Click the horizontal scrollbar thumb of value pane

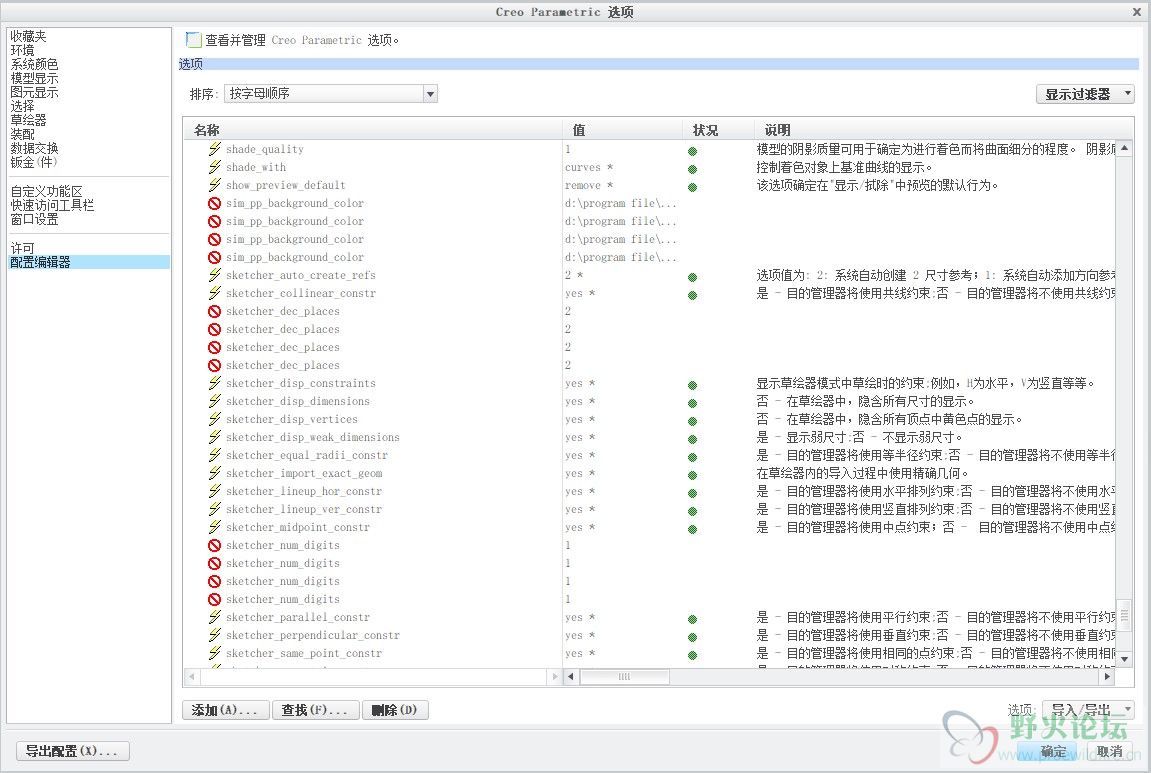pos(625,677)
